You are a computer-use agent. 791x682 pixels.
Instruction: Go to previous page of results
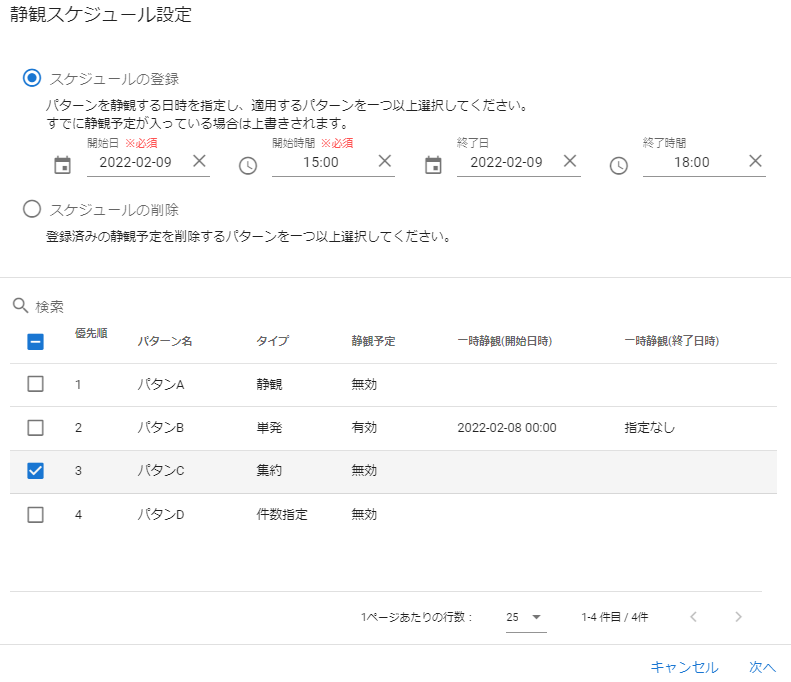tap(693, 617)
